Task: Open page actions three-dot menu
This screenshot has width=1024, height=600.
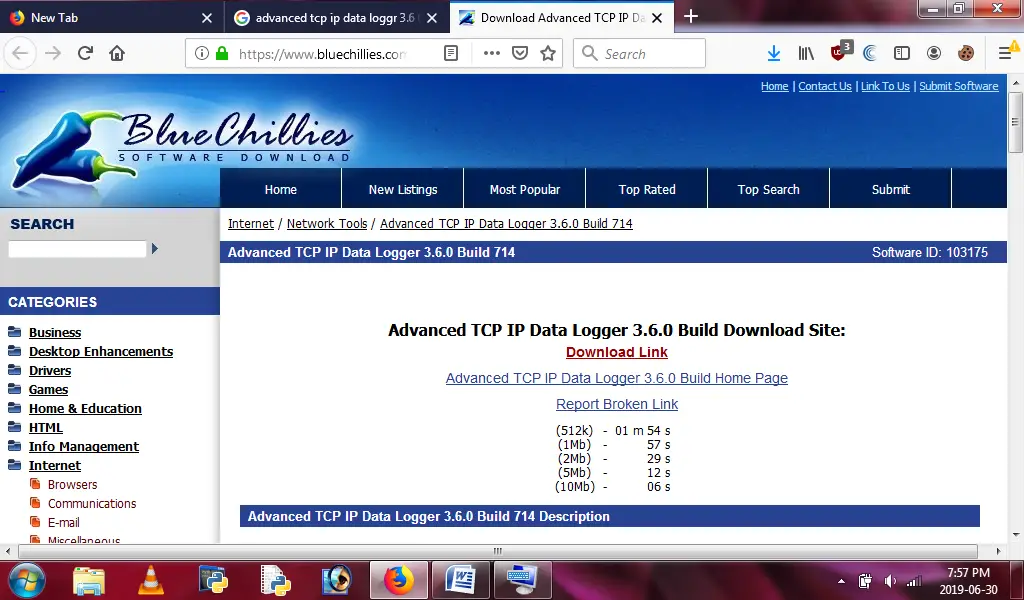Action: [492, 54]
